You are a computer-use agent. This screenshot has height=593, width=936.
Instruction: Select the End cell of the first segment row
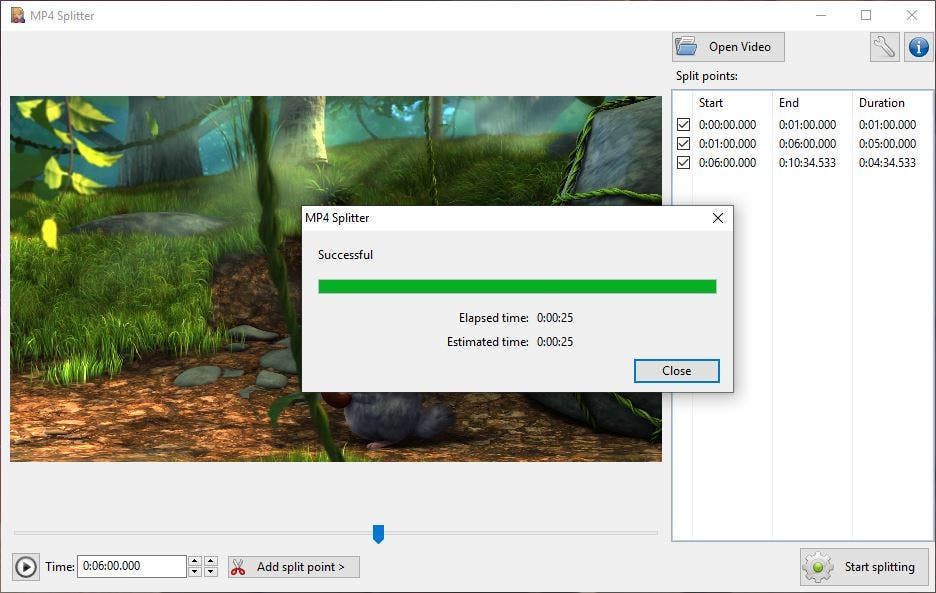click(x=807, y=125)
